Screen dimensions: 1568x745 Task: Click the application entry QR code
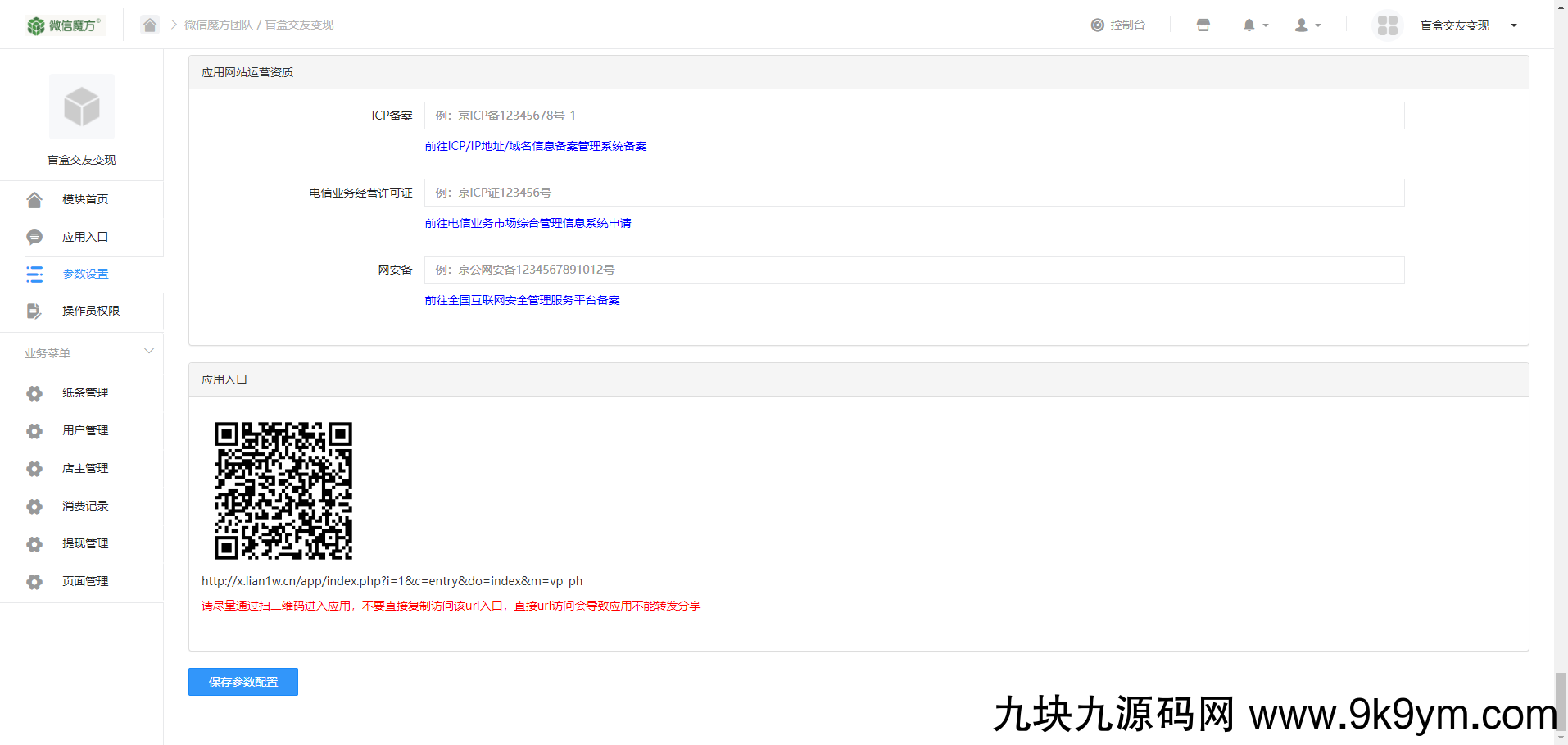pyautogui.click(x=283, y=490)
